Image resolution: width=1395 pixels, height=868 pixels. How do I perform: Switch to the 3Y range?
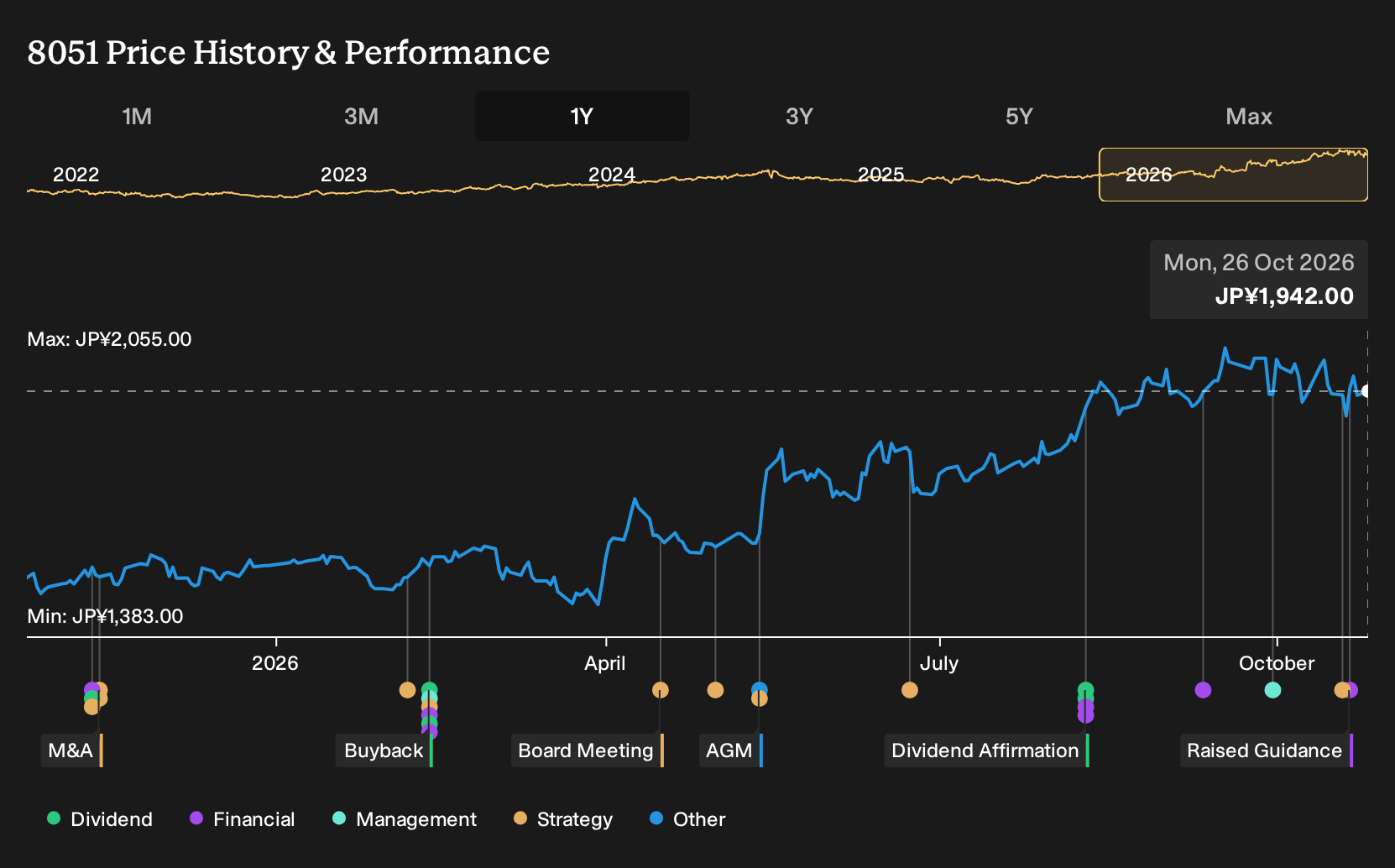pyautogui.click(x=799, y=116)
